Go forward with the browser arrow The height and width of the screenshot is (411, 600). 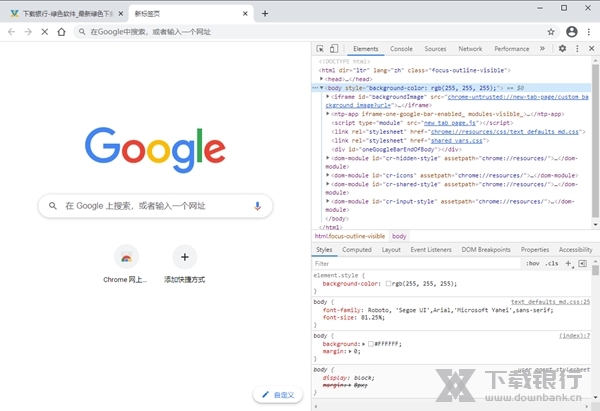click(x=28, y=32)
